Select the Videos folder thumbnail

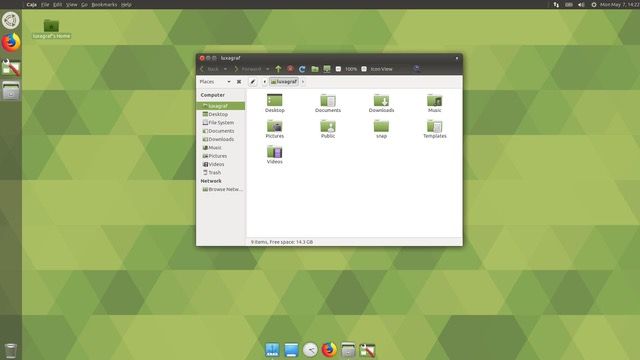[275, 155]
